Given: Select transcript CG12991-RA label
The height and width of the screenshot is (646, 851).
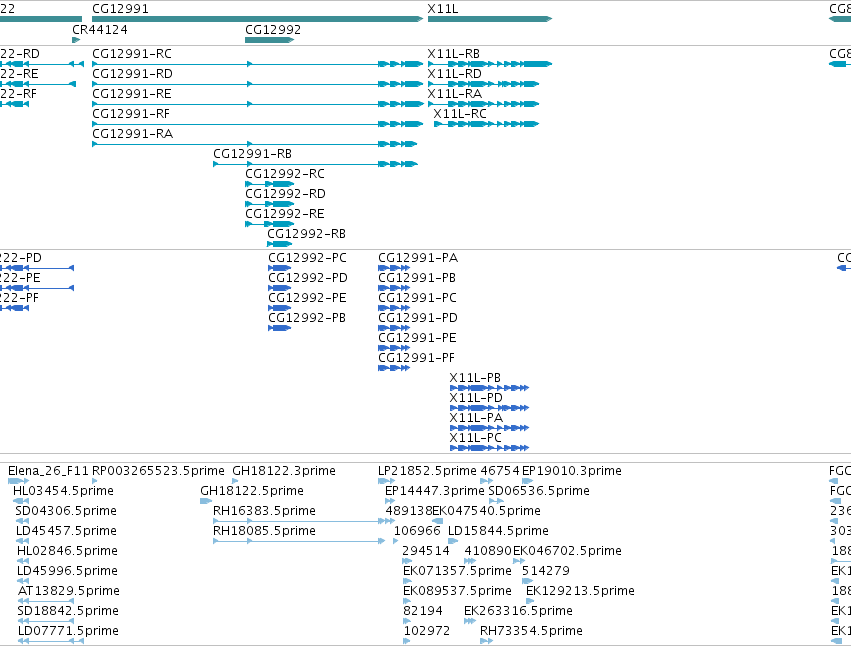Looking at the screenshot, I should pos(132,134).
